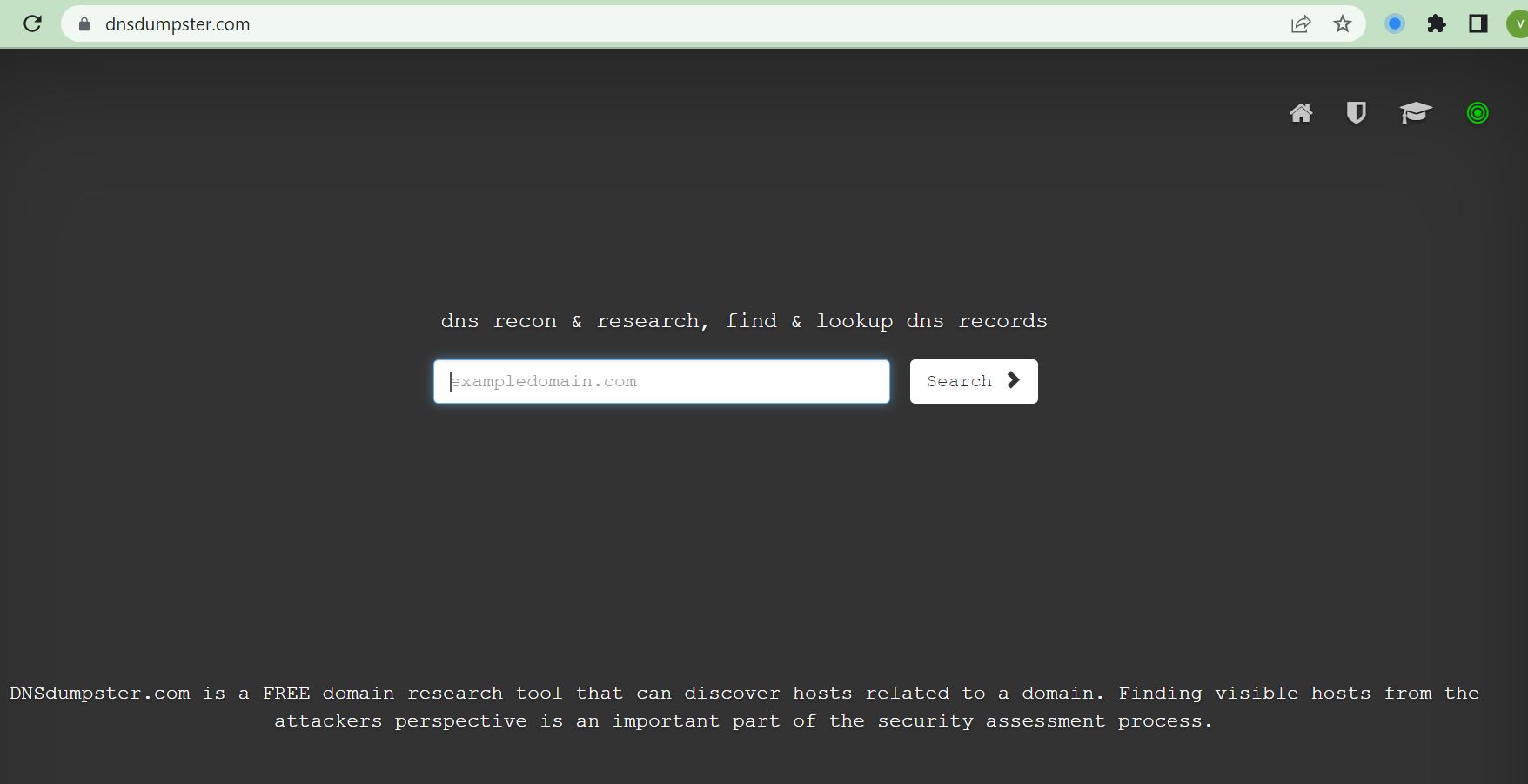
Task: Go to DNSdumpster home icon
Action: point(1301,113)
